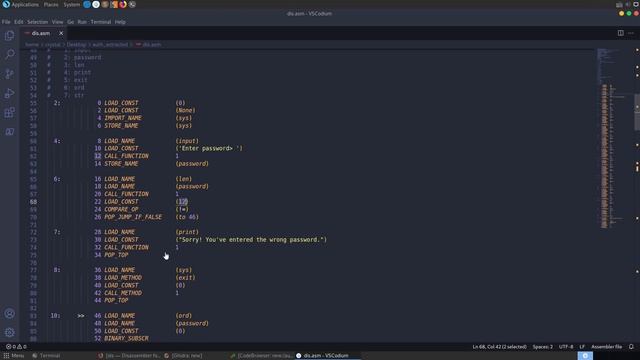This screenshot has width=640, height=360.
Task: Click the home breadcrumb segment
Action: [x=32, y=44]
